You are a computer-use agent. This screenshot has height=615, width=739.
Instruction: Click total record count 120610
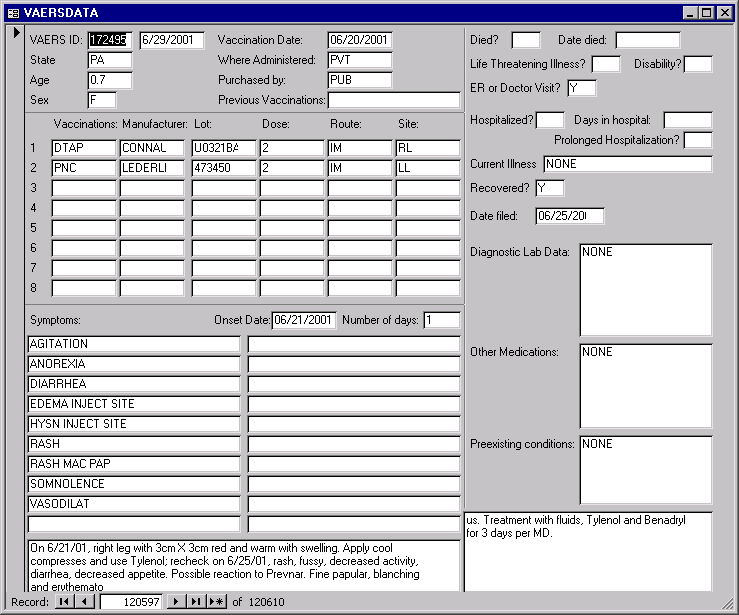[x=267, y=602]
